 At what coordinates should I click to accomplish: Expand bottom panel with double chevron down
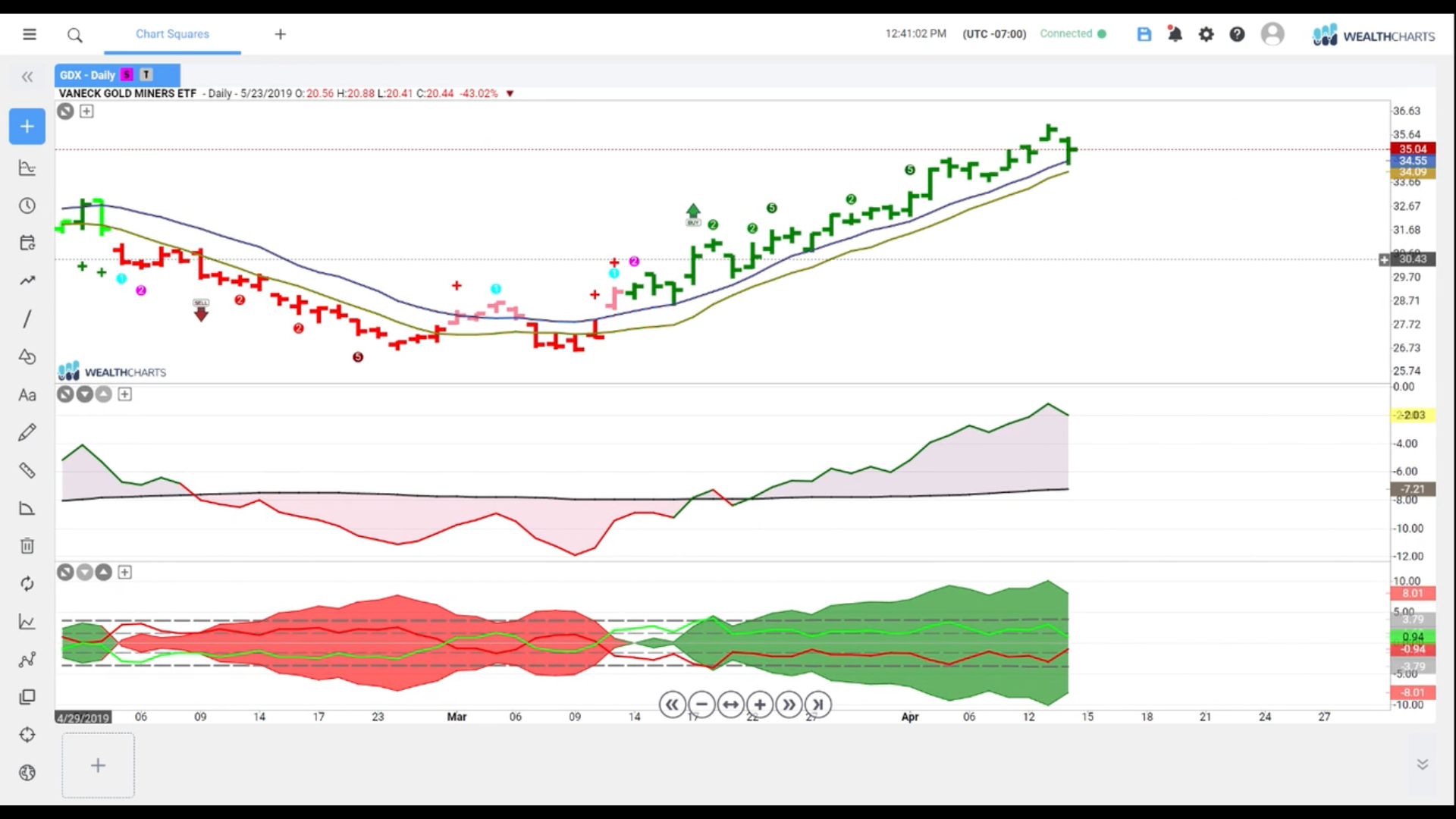point(1423,764)
